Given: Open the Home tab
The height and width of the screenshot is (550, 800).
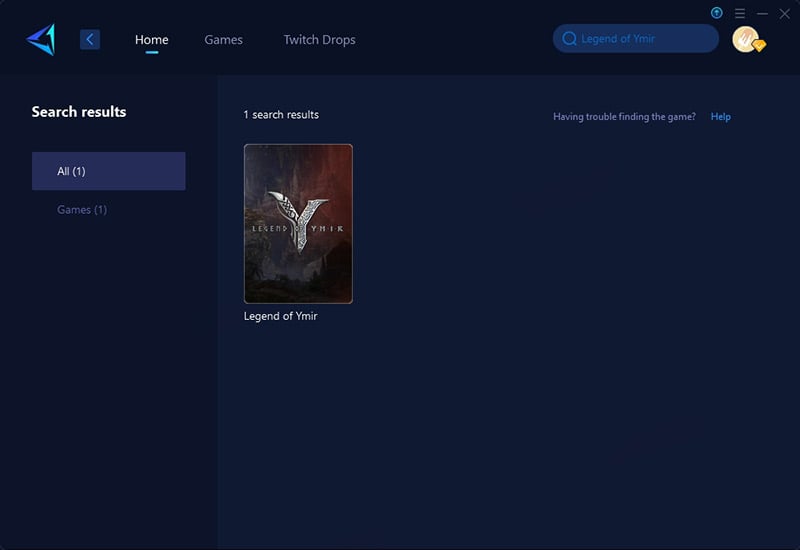Looking at the screenshot, I should [x=152, y=39].
